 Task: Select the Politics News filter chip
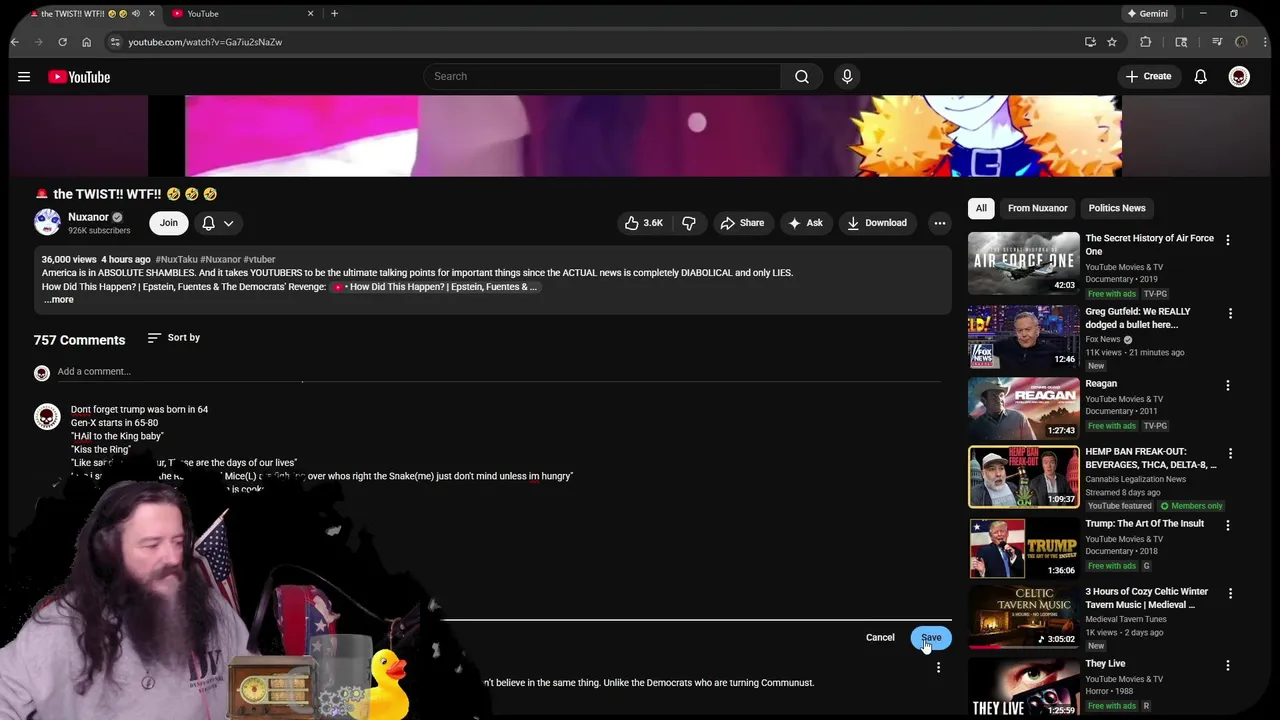(x=1117, y=208)
